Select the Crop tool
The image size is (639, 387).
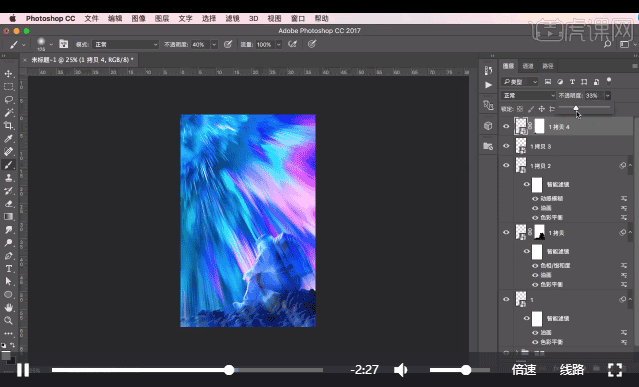[8, 125]
